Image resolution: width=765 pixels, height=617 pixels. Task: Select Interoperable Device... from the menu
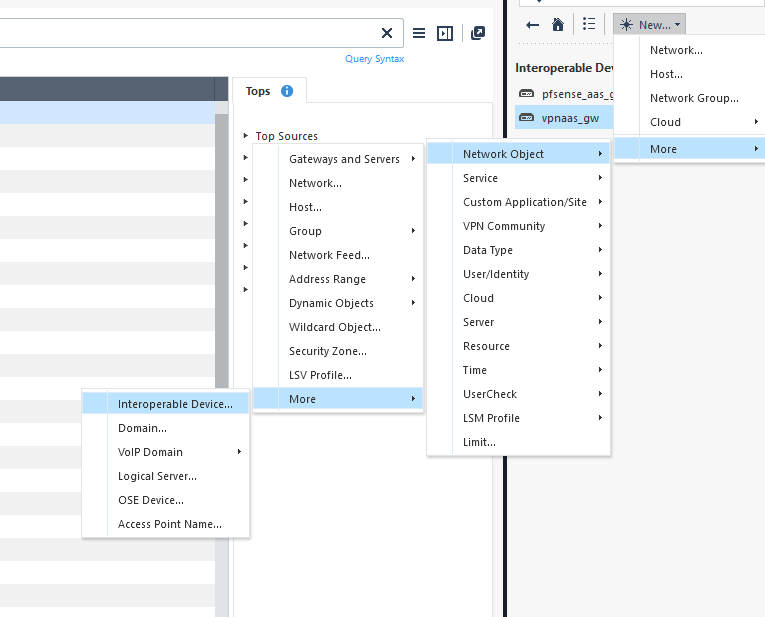[175, 404]
